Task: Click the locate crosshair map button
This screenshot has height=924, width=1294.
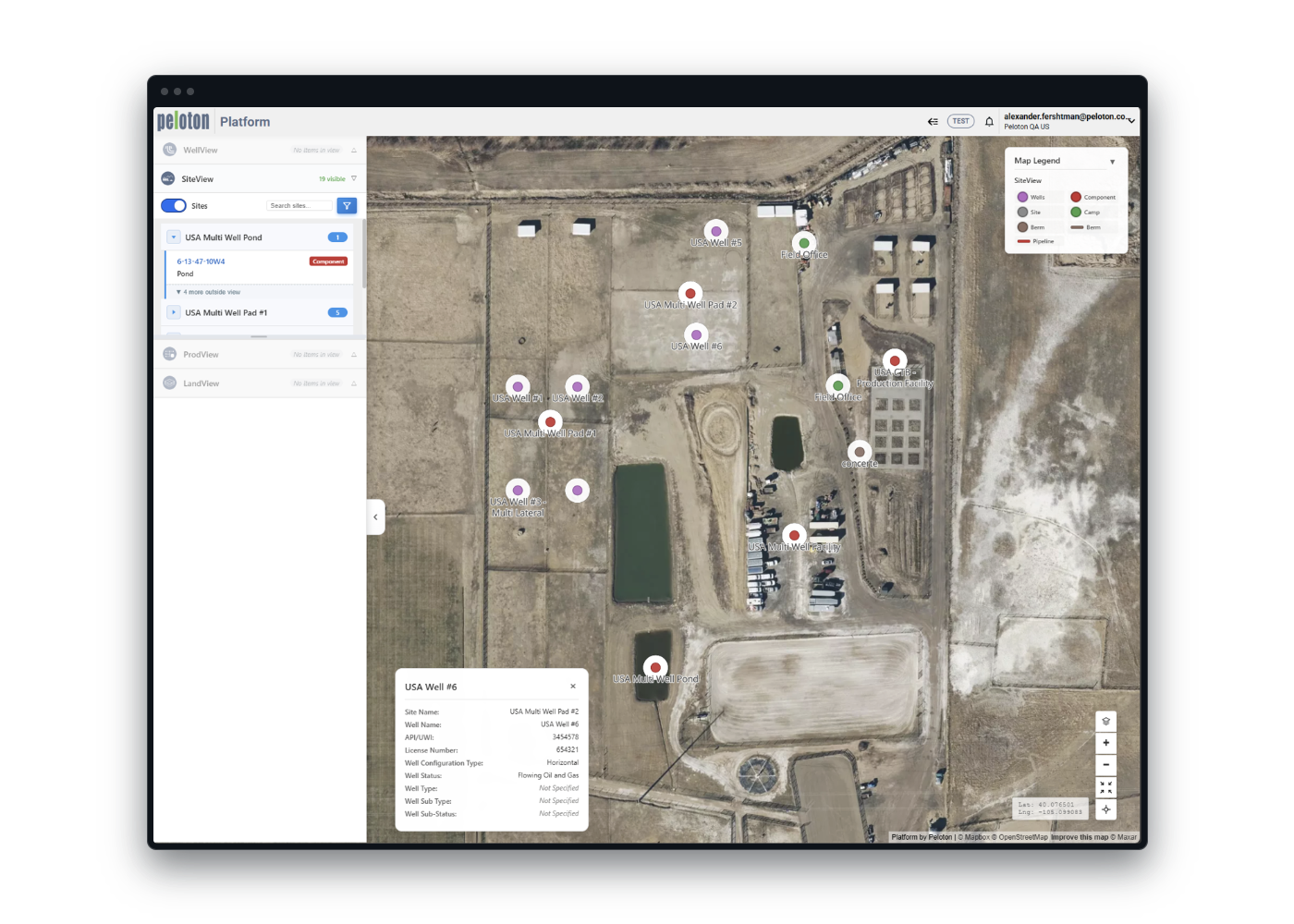Action: click(x=1105, y=809)
